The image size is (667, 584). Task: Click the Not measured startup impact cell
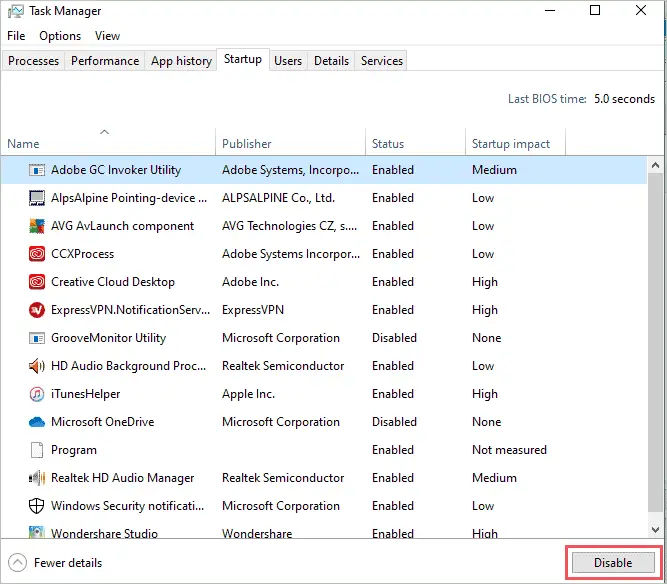(x=509, y=450)
